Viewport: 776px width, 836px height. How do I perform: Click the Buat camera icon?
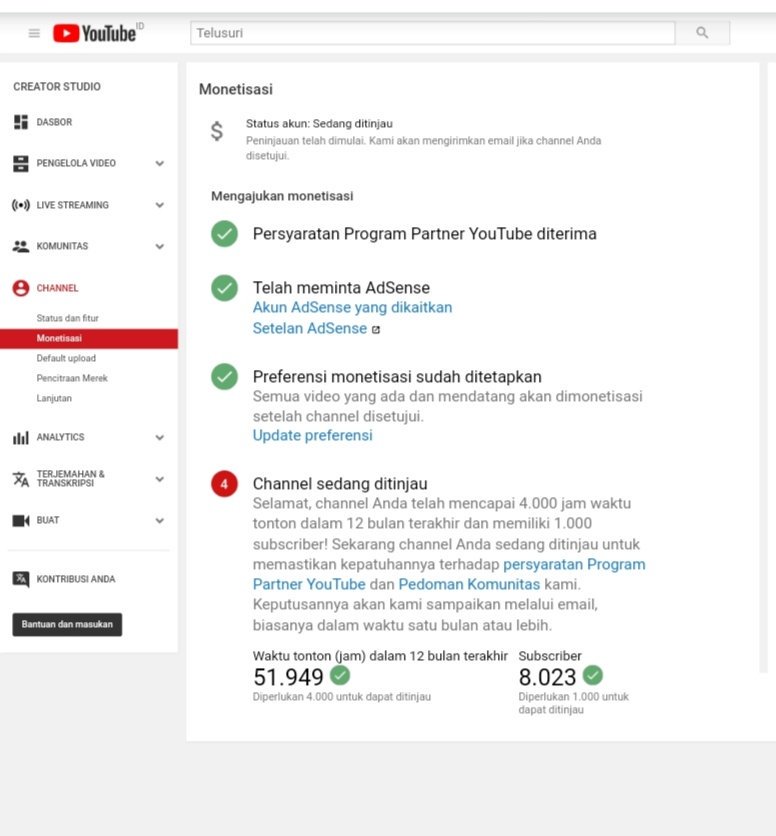click(21, 520)
